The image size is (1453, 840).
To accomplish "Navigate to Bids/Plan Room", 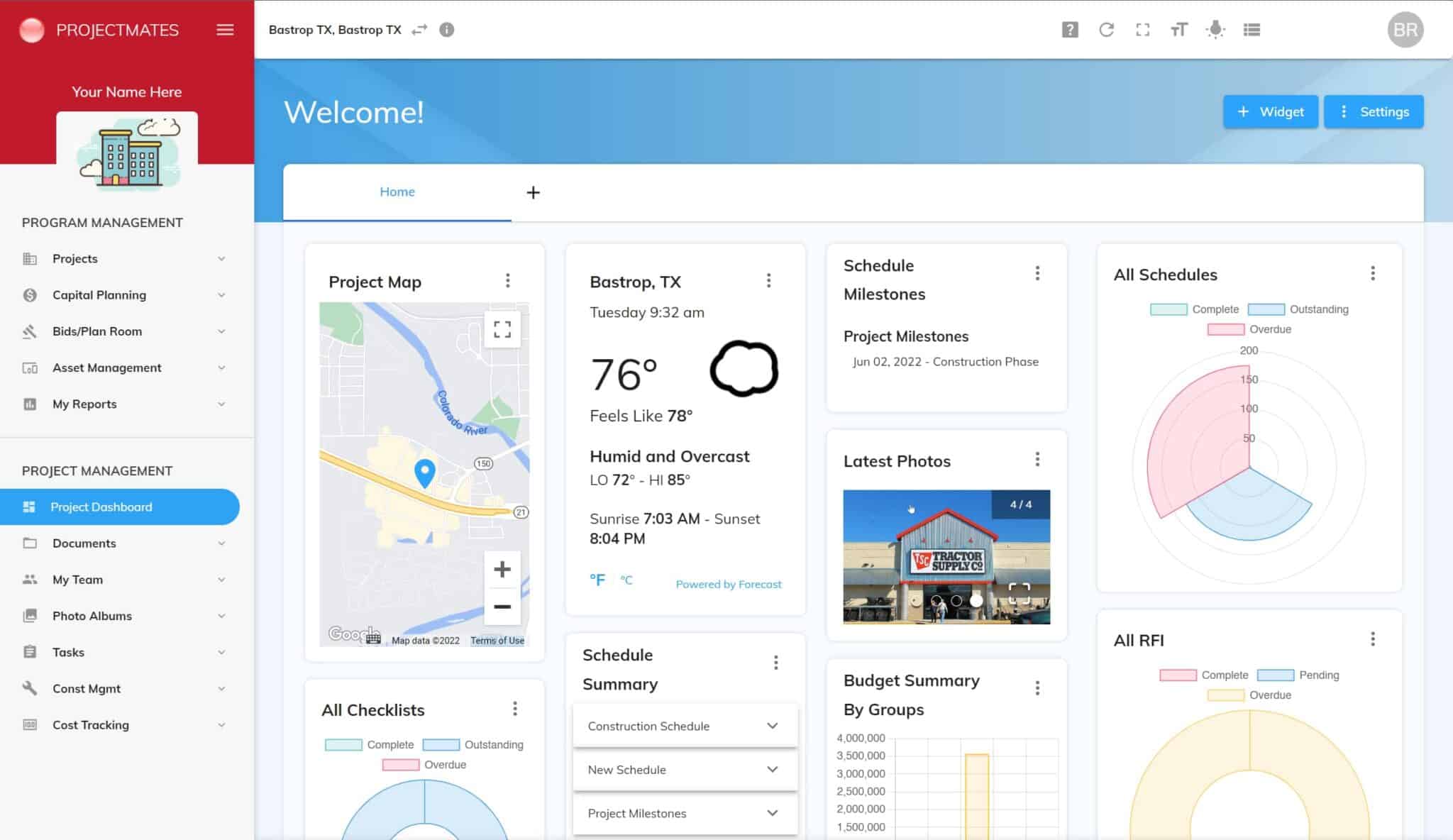I will coord(96,331).
